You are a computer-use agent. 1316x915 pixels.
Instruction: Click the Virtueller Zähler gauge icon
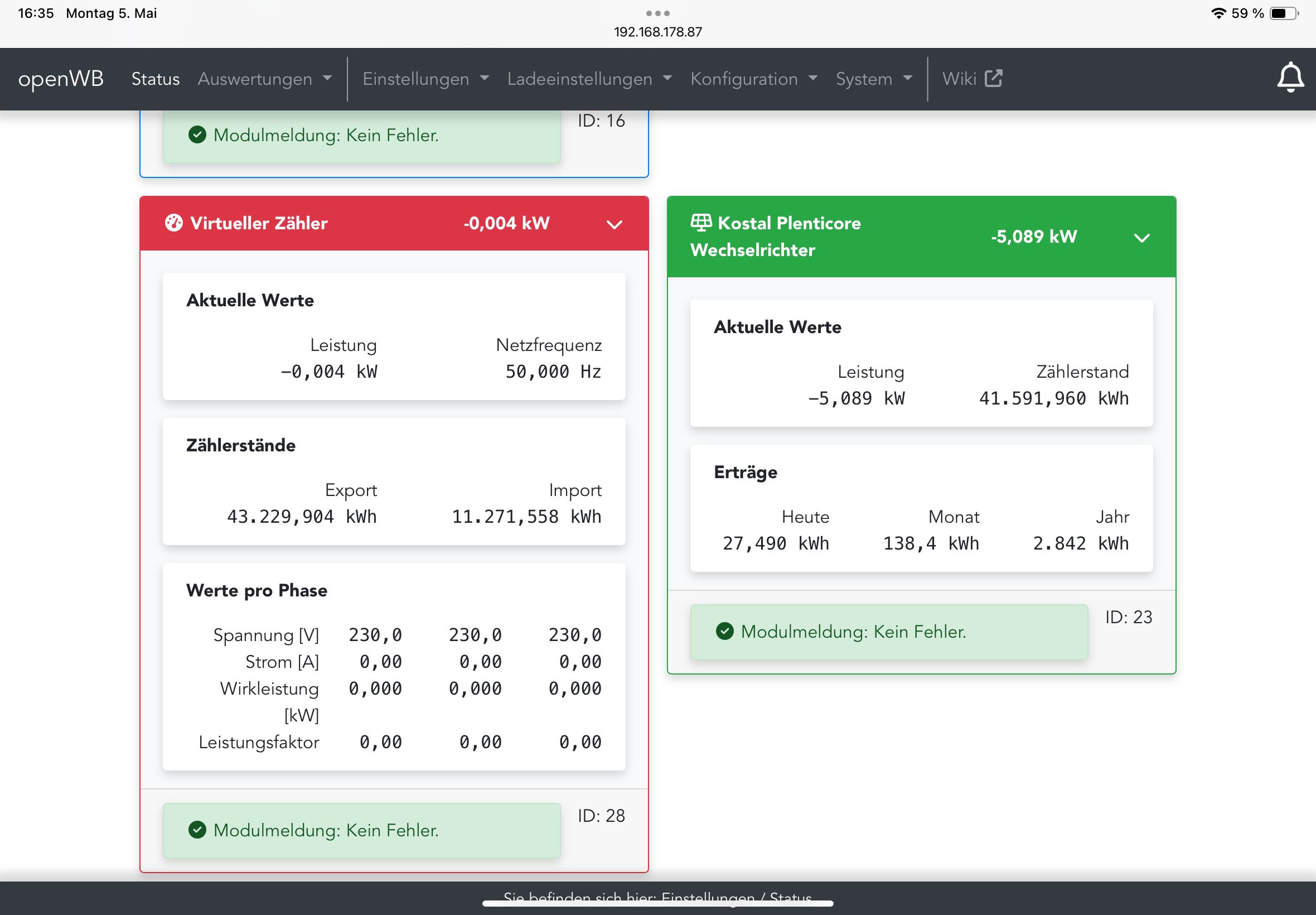click(x=173, y=223)
